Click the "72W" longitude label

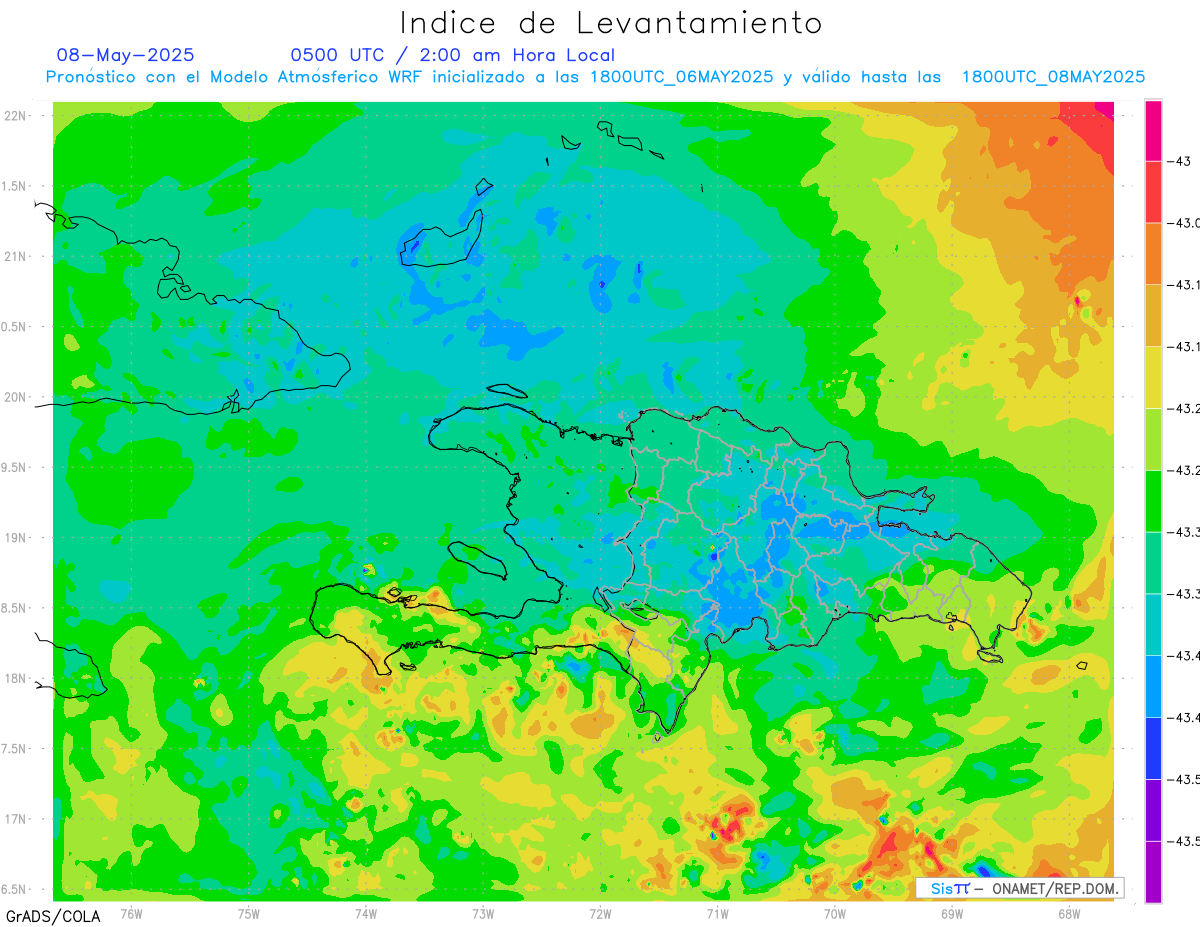coord(600,912)
